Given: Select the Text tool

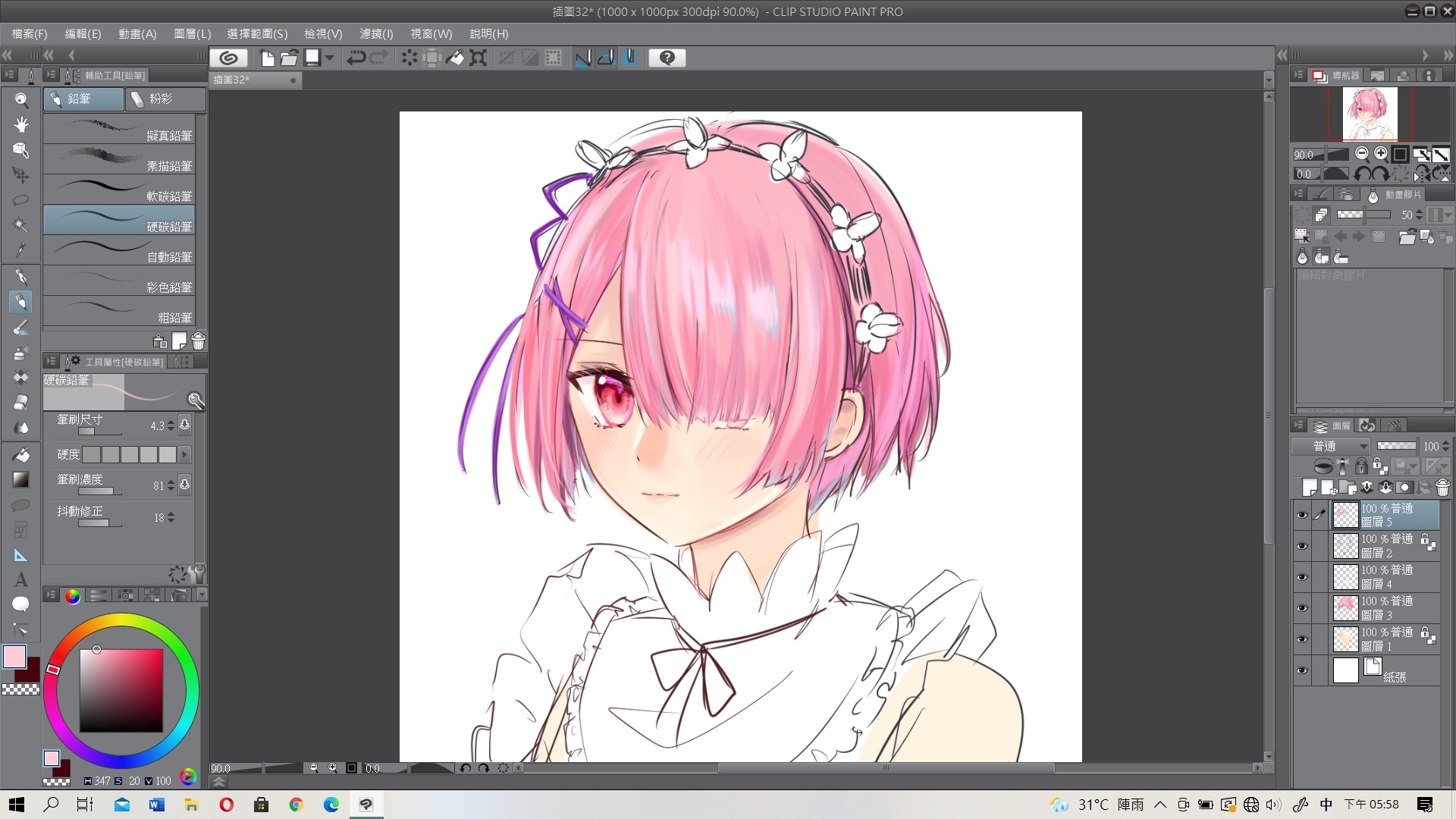Looking at the screenshot, I should tap(21, 579).
